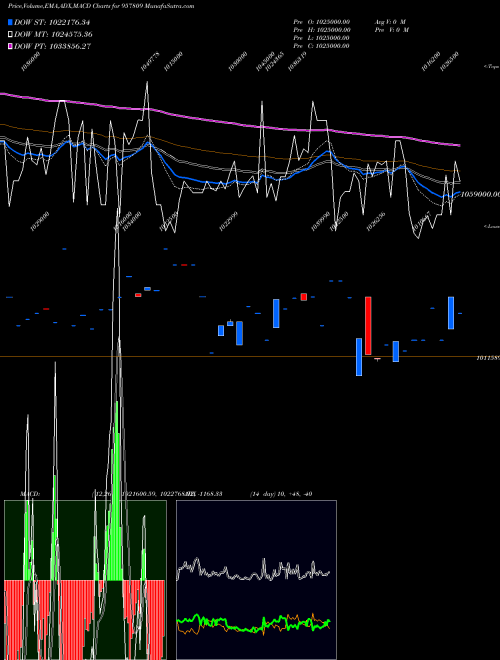Viewport: 500px width, 660px height.
Task: Click the magenta DOW PT legend swatch
Action: (x=11, y=46)
